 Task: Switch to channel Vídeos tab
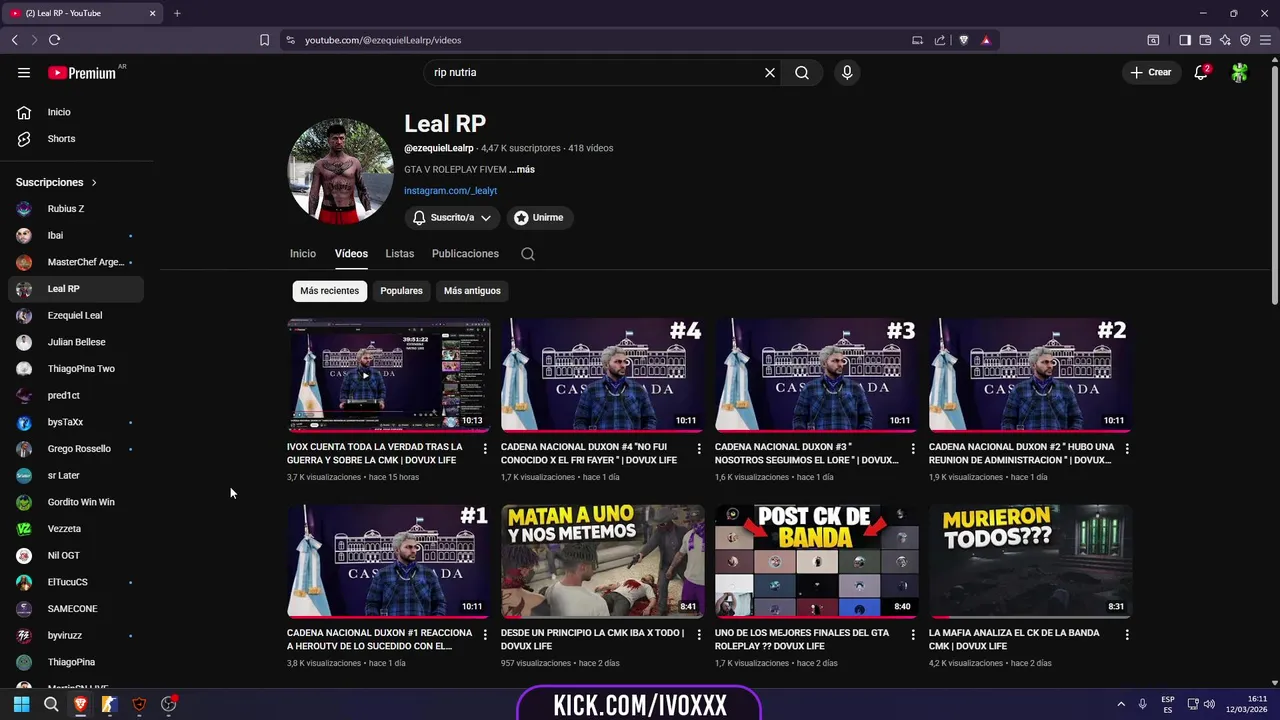coord(351,254)
